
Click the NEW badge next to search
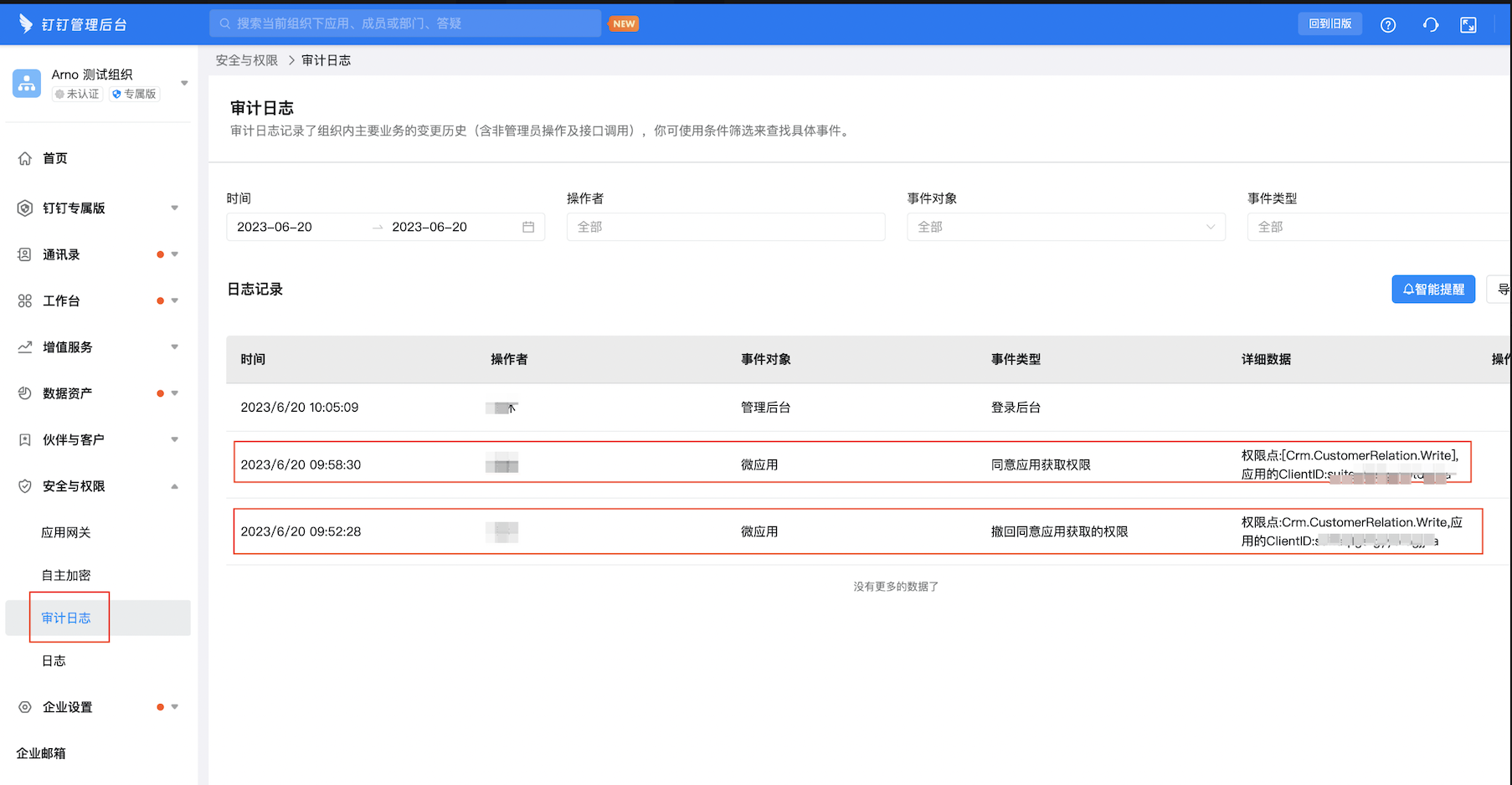tap(624, 23)
